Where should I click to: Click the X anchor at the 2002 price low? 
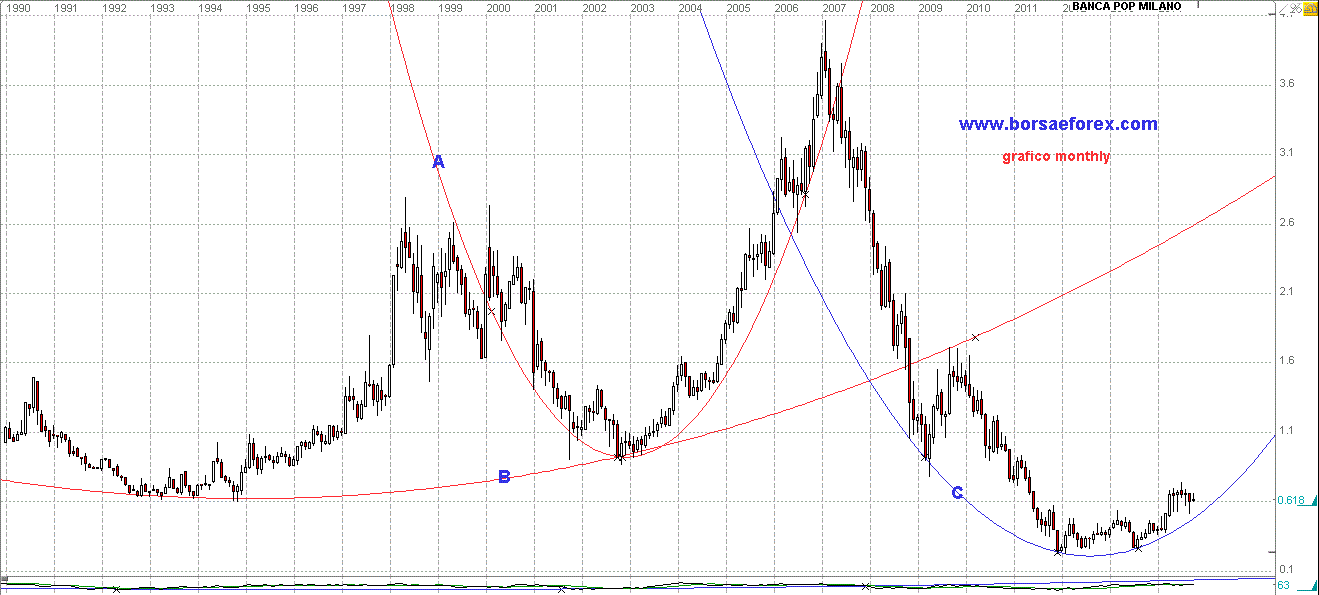pos(619,458)
